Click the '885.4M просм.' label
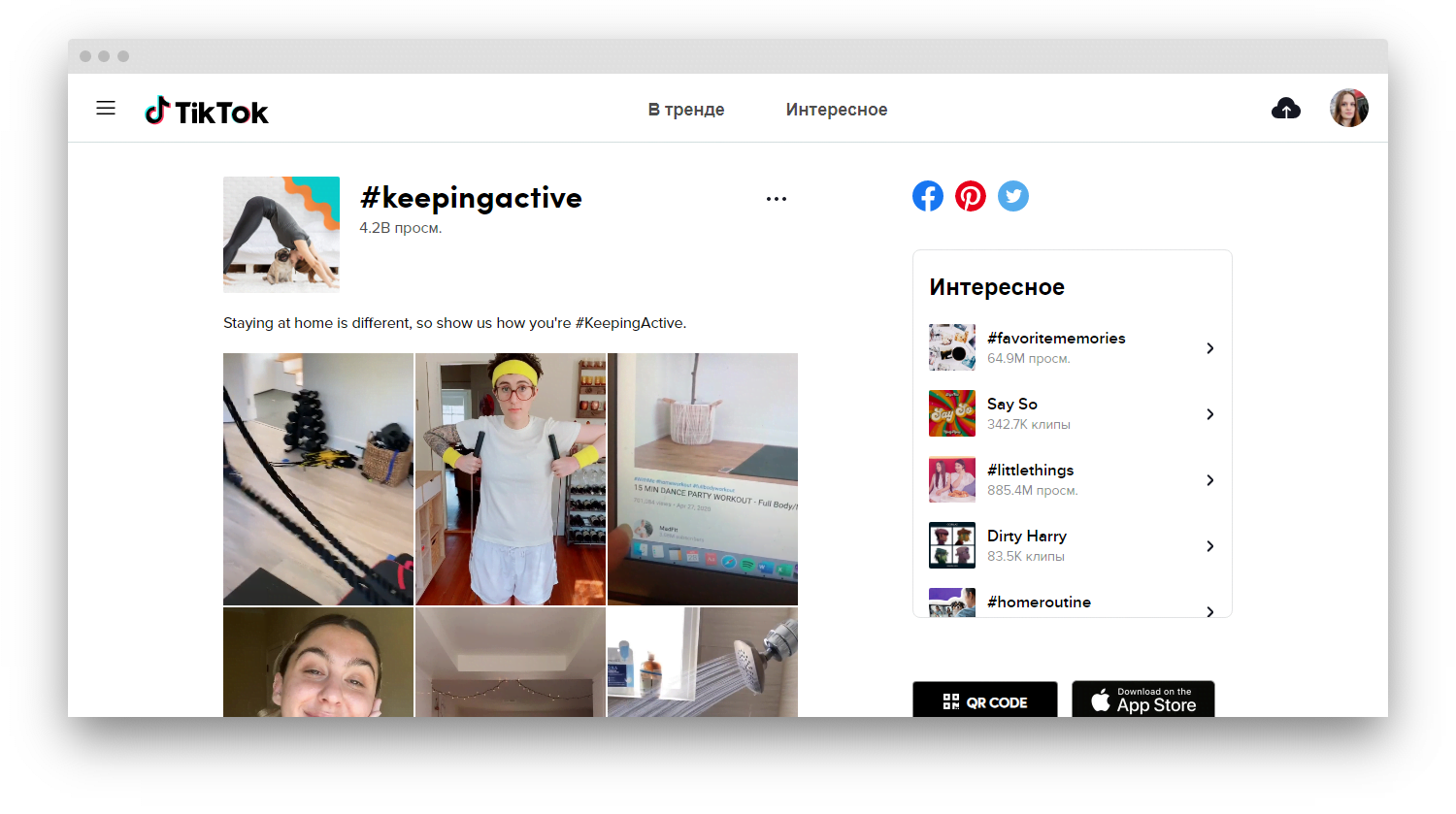The image size is (1456, 814). (1033, 490)
